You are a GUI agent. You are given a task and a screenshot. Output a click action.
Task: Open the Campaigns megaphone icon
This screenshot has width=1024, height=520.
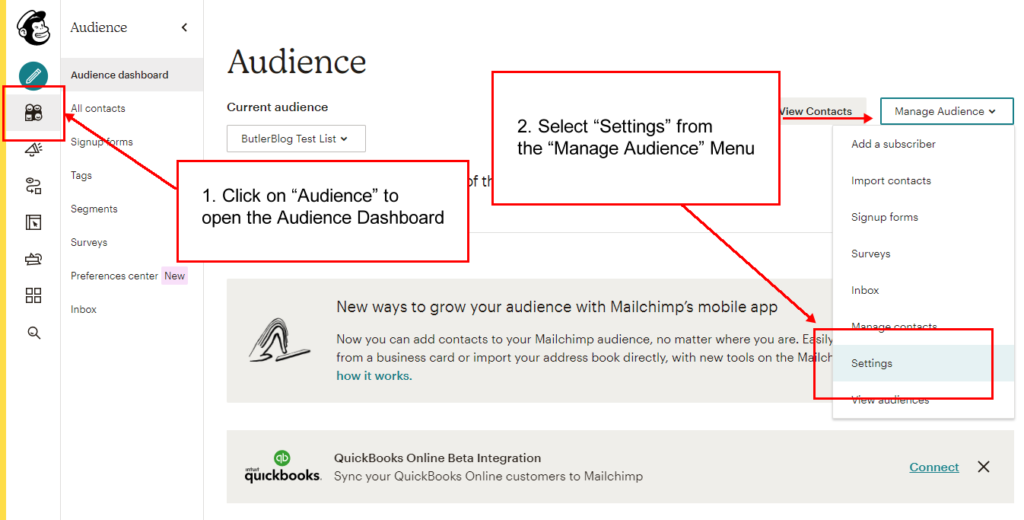[x=33, y=150]
